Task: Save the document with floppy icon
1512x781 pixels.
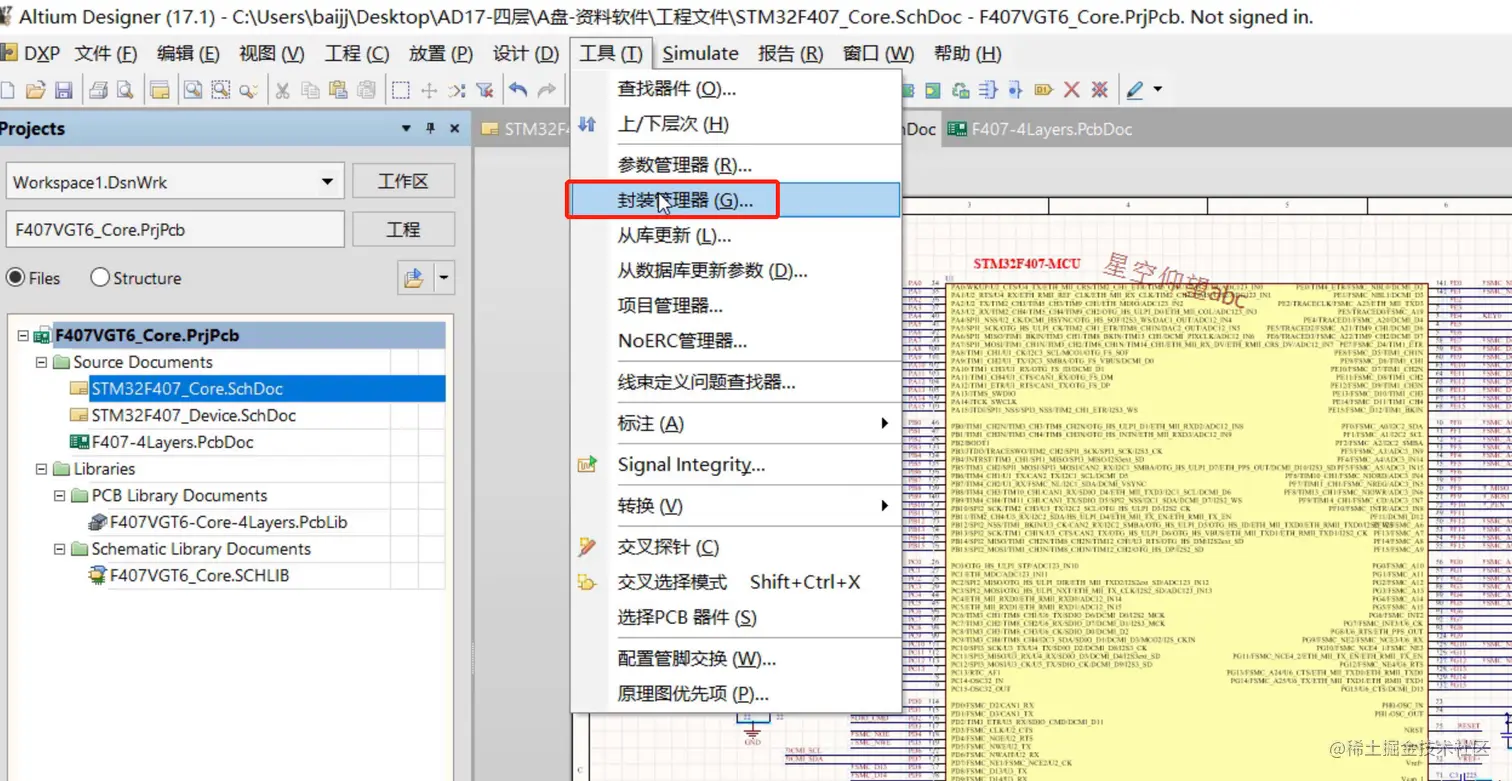Action: pos(64,90)
